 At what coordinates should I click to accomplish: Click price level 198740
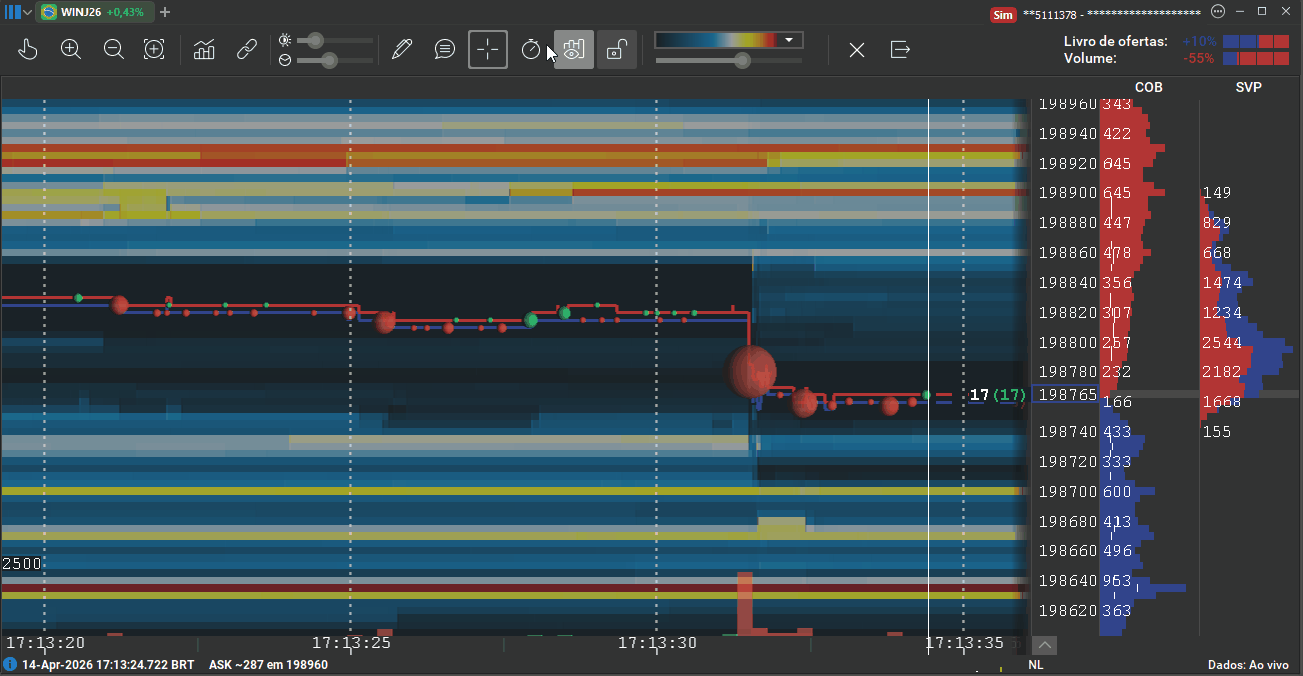pyautogui.click(x=1068, y=432)
